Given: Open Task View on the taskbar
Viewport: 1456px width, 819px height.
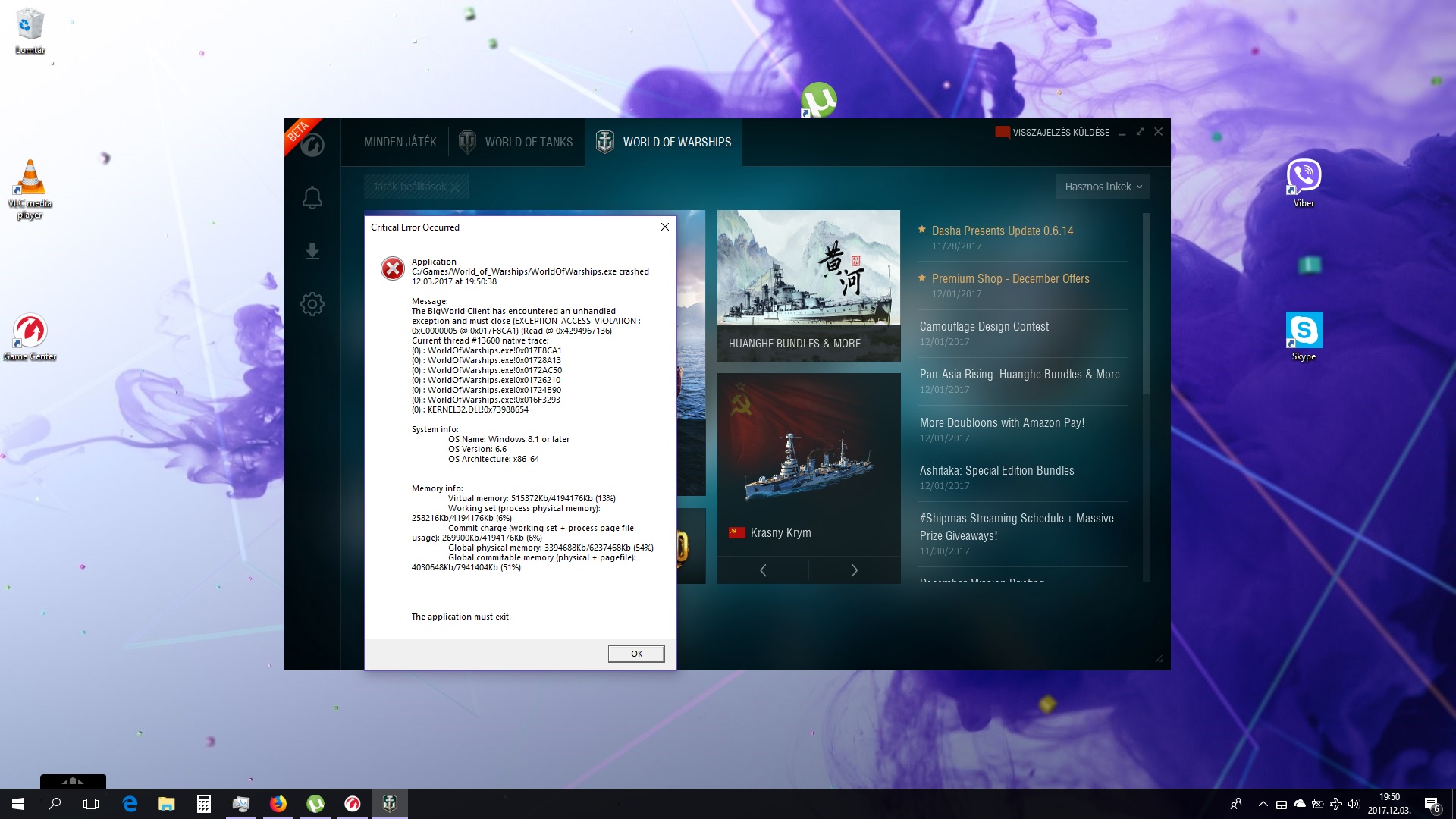Looking at the screenshot, I should pos(91,804).
